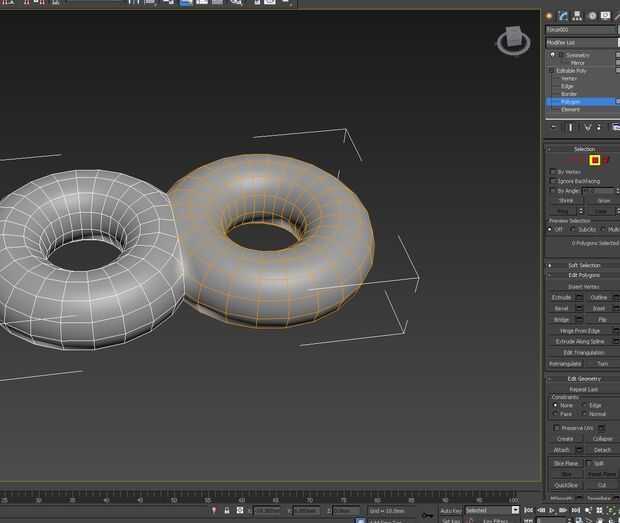Toggle Ignore Backfacing checkbox
This screenshot has width=620, height=523.
[553, 181]
